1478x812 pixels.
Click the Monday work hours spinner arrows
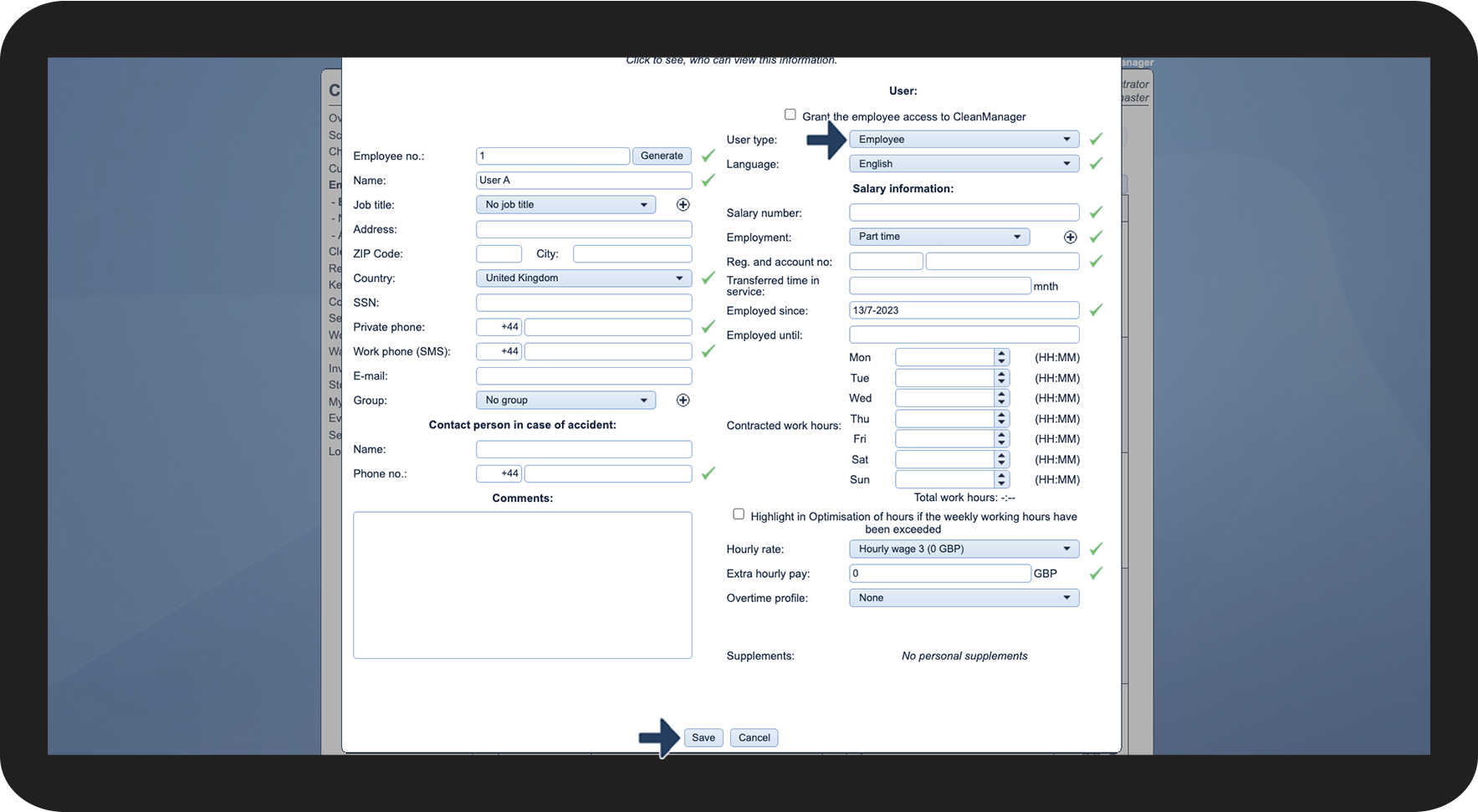[1001, 358]
